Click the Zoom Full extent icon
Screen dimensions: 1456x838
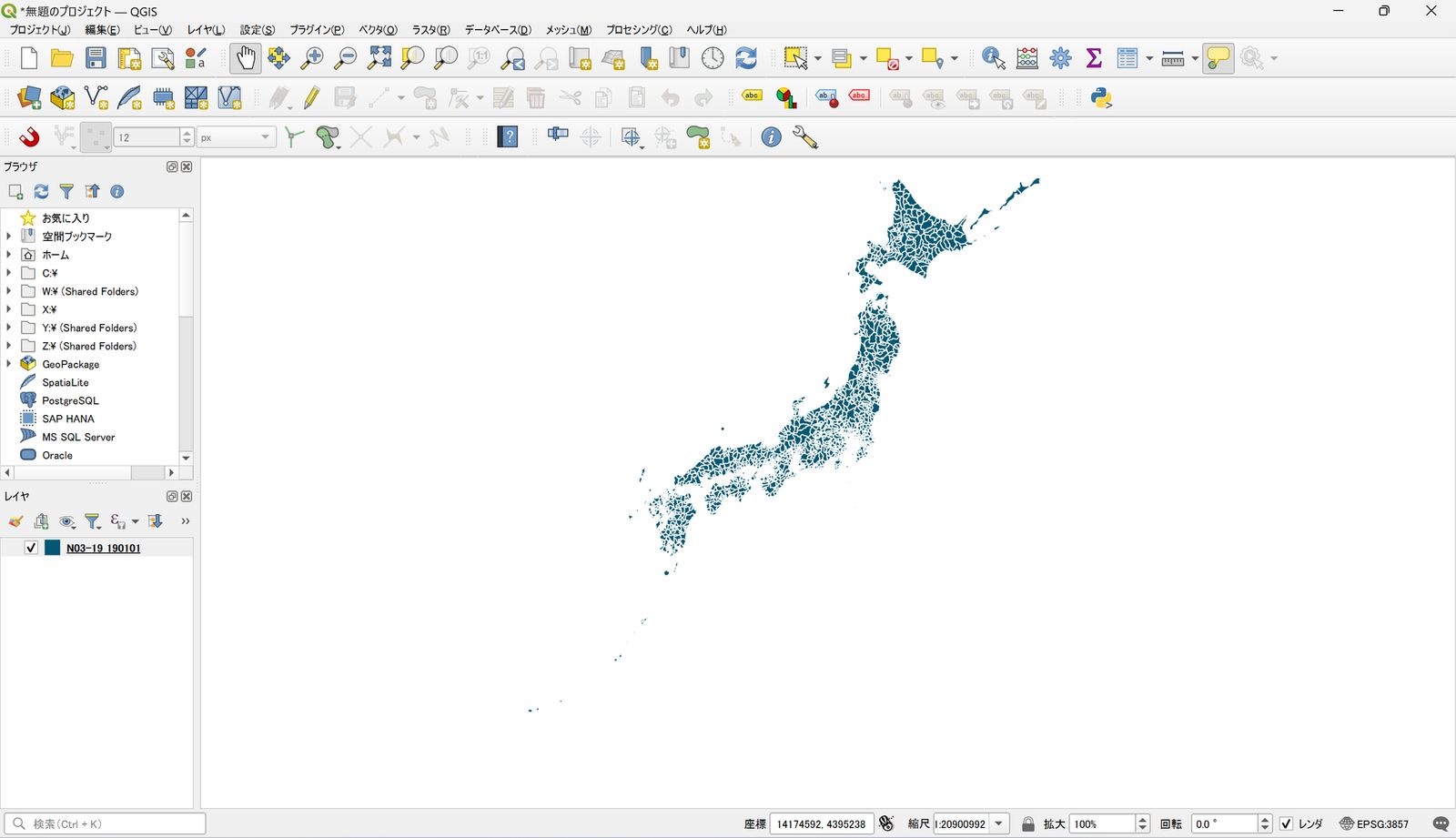(379, 58)
